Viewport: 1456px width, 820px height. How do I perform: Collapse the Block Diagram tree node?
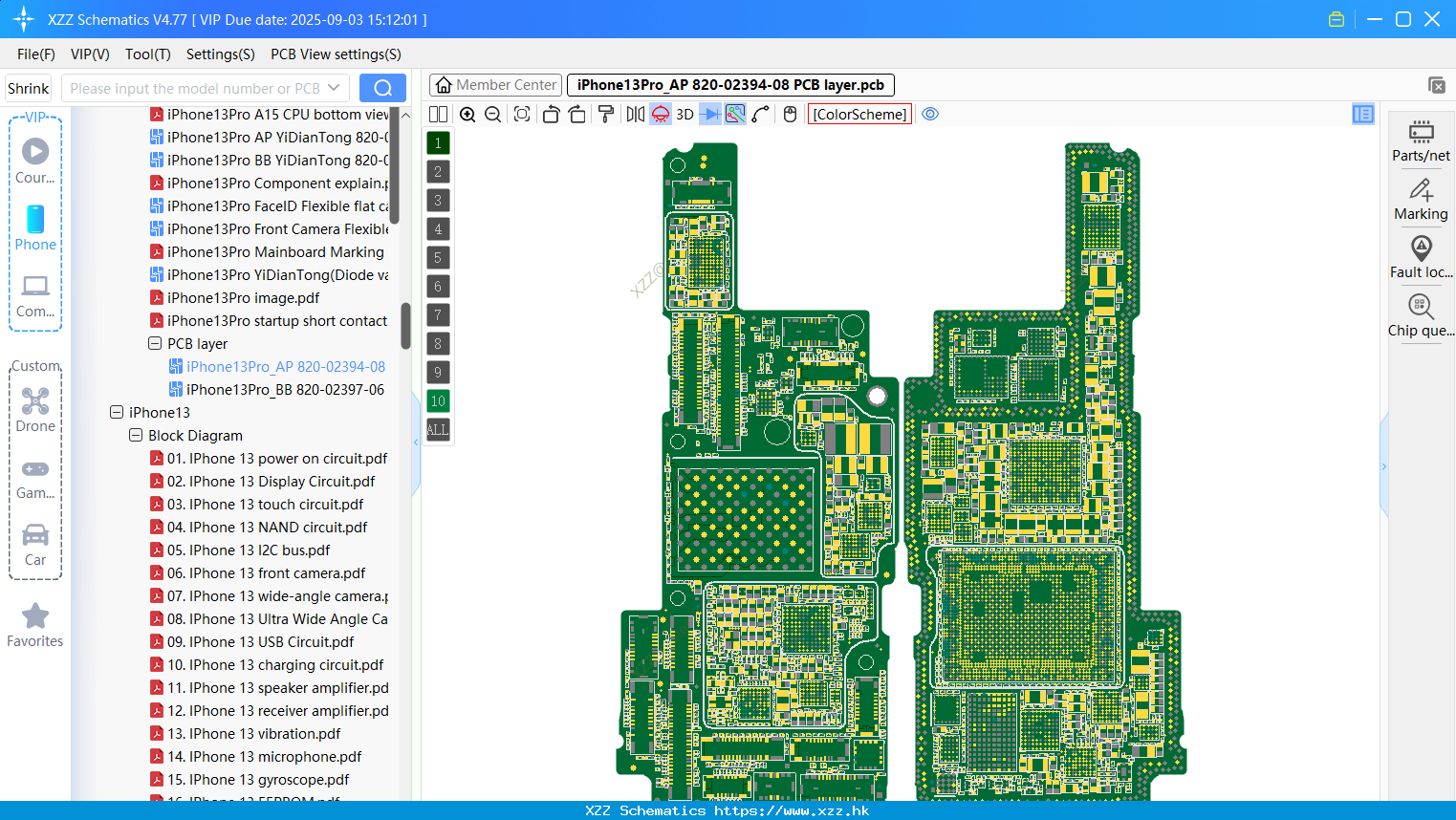coord(136,435)
